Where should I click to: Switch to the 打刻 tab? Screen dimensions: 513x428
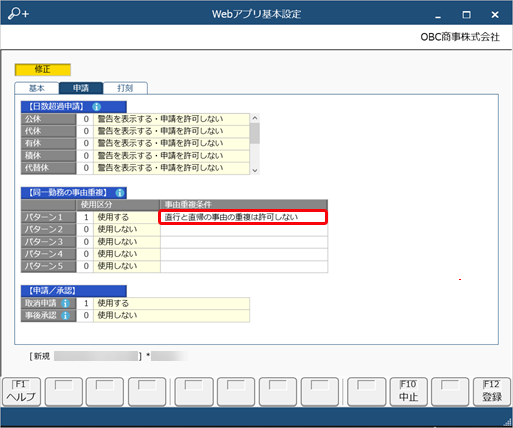point(125,88)
